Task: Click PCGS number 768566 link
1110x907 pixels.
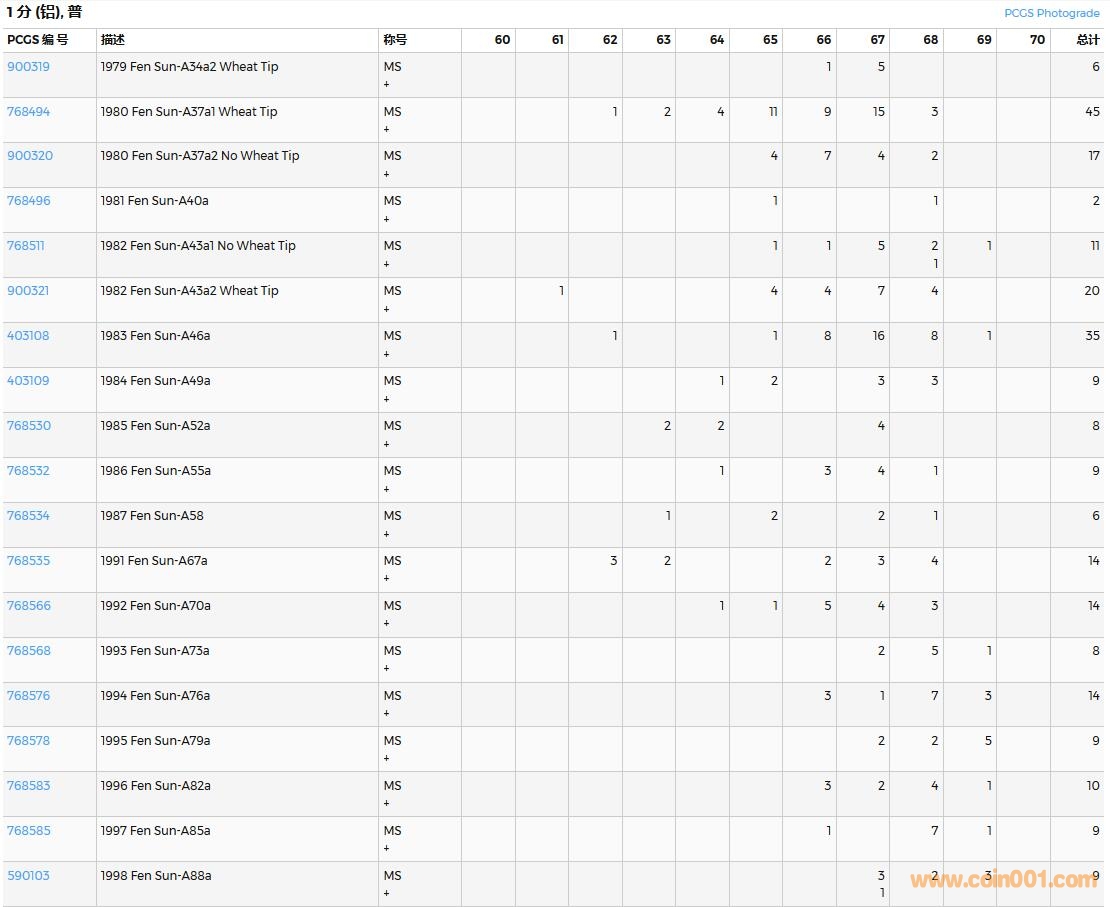Action: coord(28,606)
